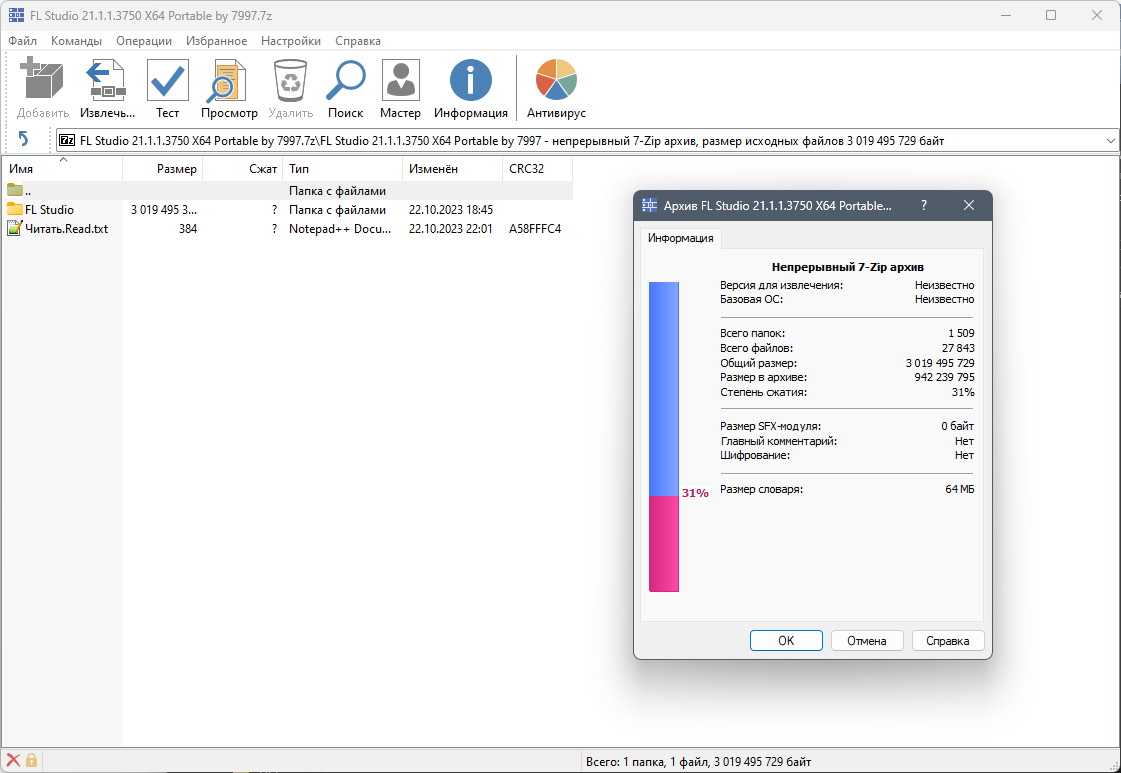Sort by the Изменён column header
Screen dimensions: 1121x773
coord(453,169)
